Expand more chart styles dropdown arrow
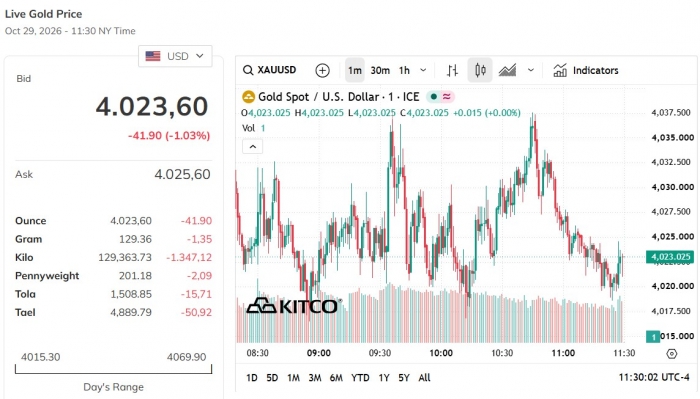The image size is (700, 399). 530,70
